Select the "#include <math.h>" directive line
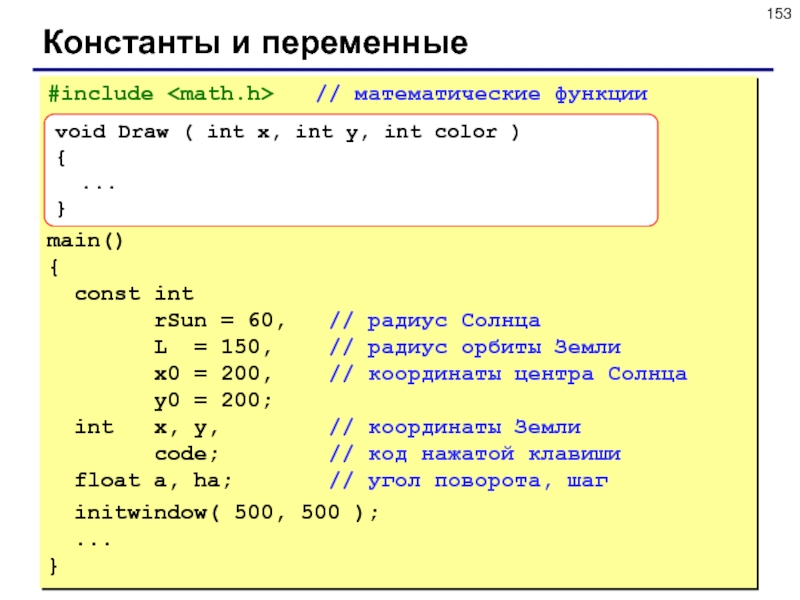Screen dimensions: 800x600 click(x=161, y=94)
